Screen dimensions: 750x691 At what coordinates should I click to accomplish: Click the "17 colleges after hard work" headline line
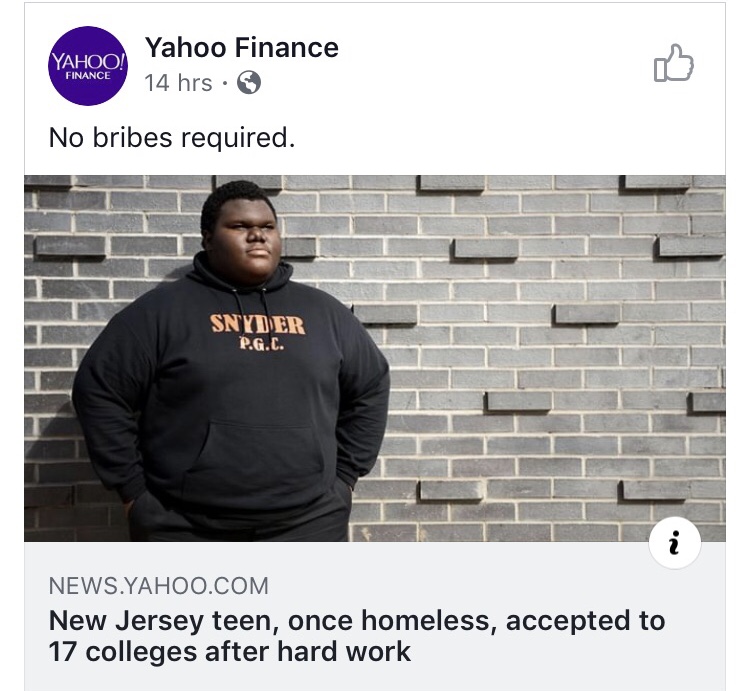(230, 652)
